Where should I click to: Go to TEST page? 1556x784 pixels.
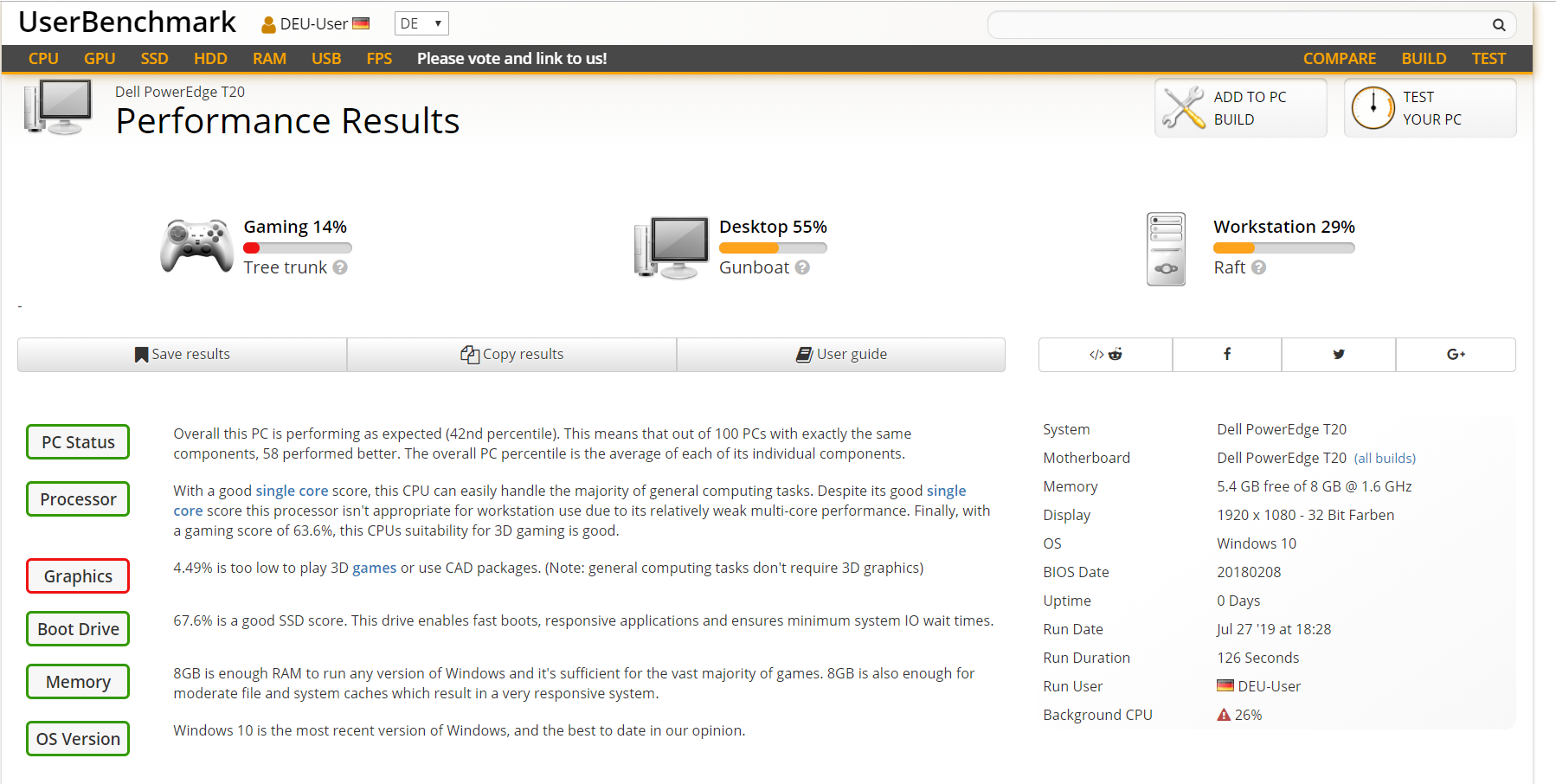coord(1488,59)
